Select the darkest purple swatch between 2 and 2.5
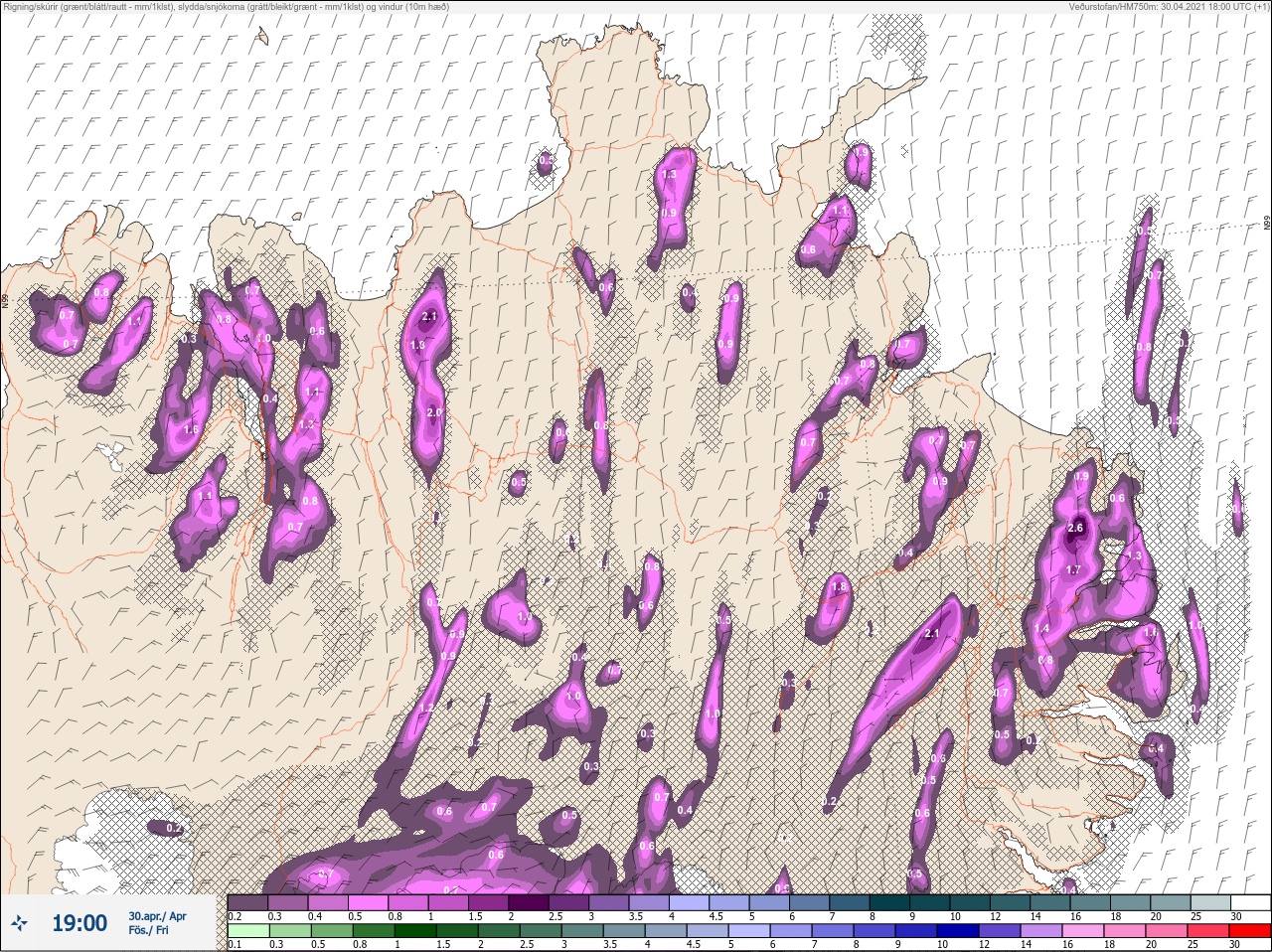 tap(529, 902)
